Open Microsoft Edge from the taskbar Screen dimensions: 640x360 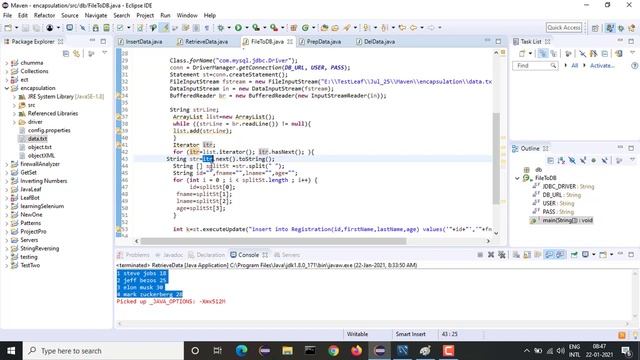pos(241,351)
